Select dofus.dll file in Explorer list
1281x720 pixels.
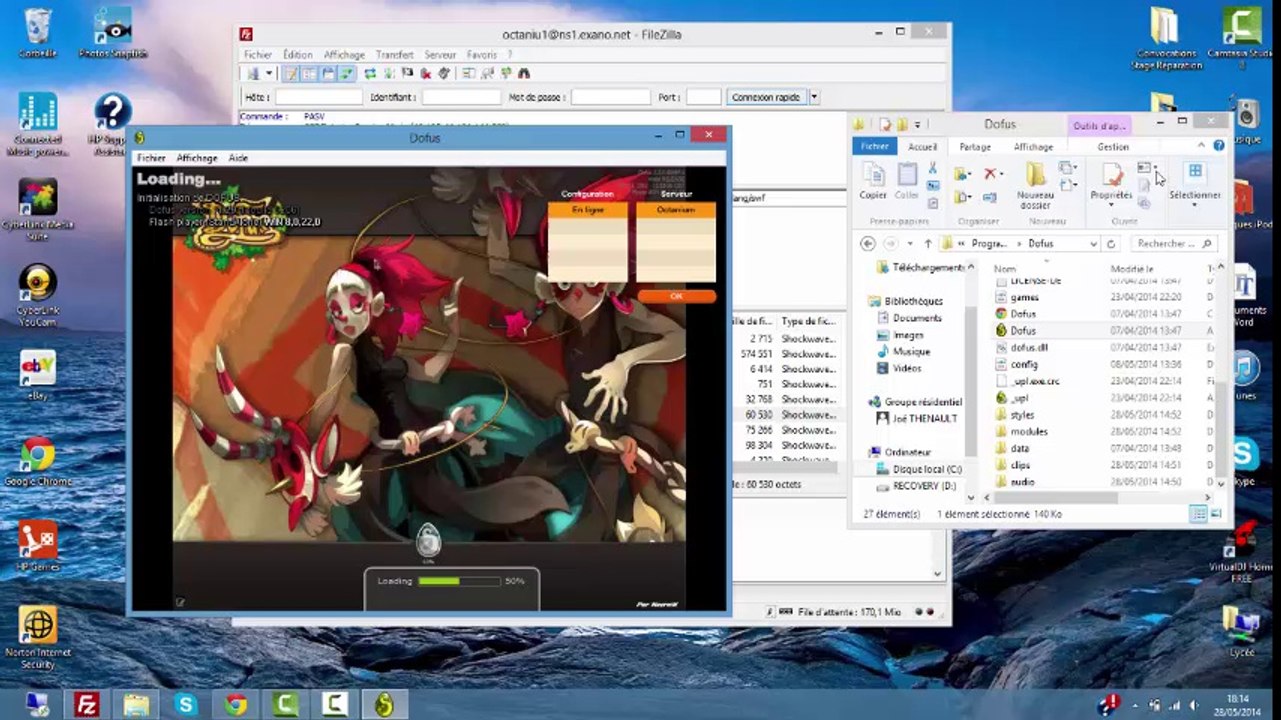[1029, 348]
